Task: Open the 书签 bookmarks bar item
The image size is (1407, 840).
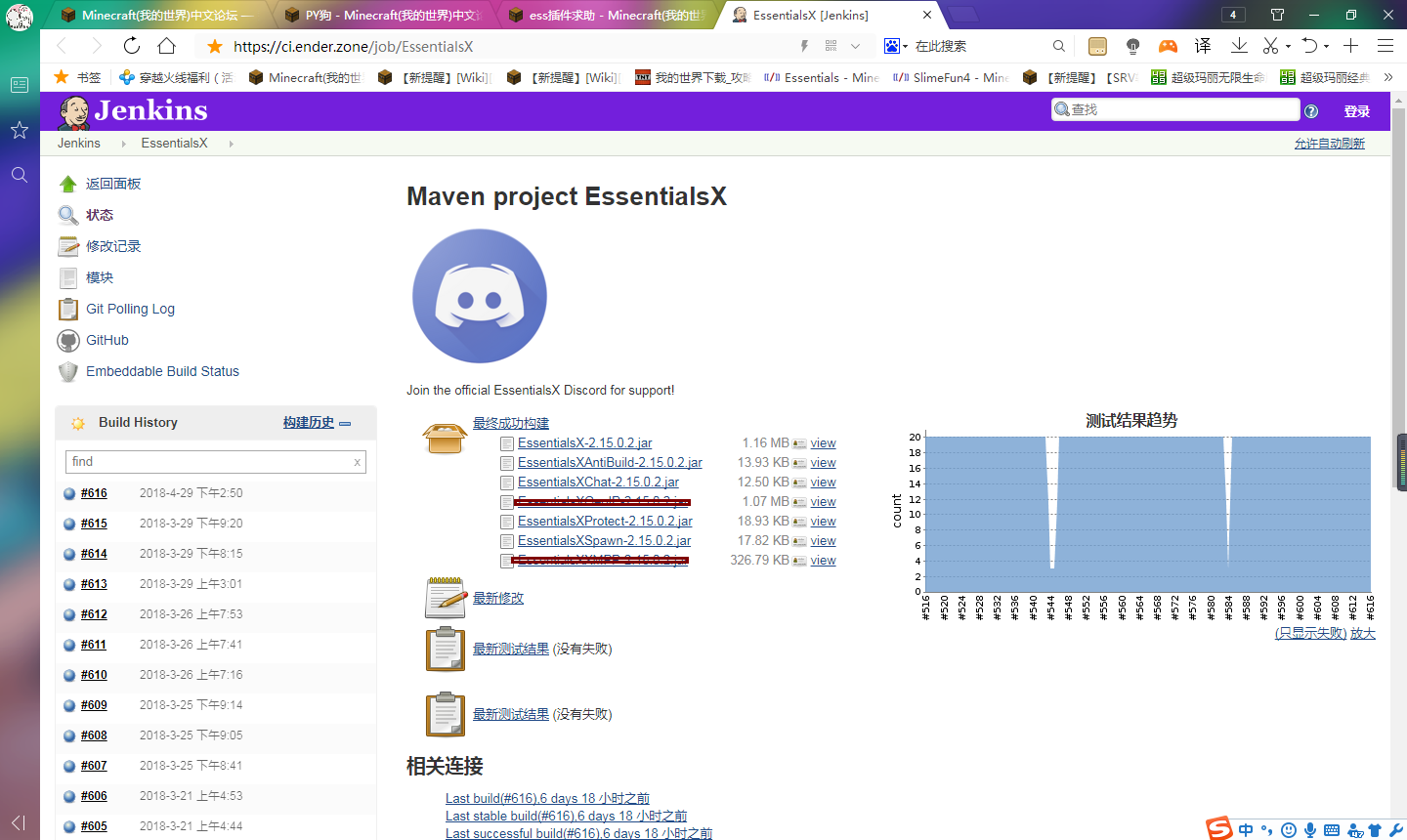Action: coord(78,77)
